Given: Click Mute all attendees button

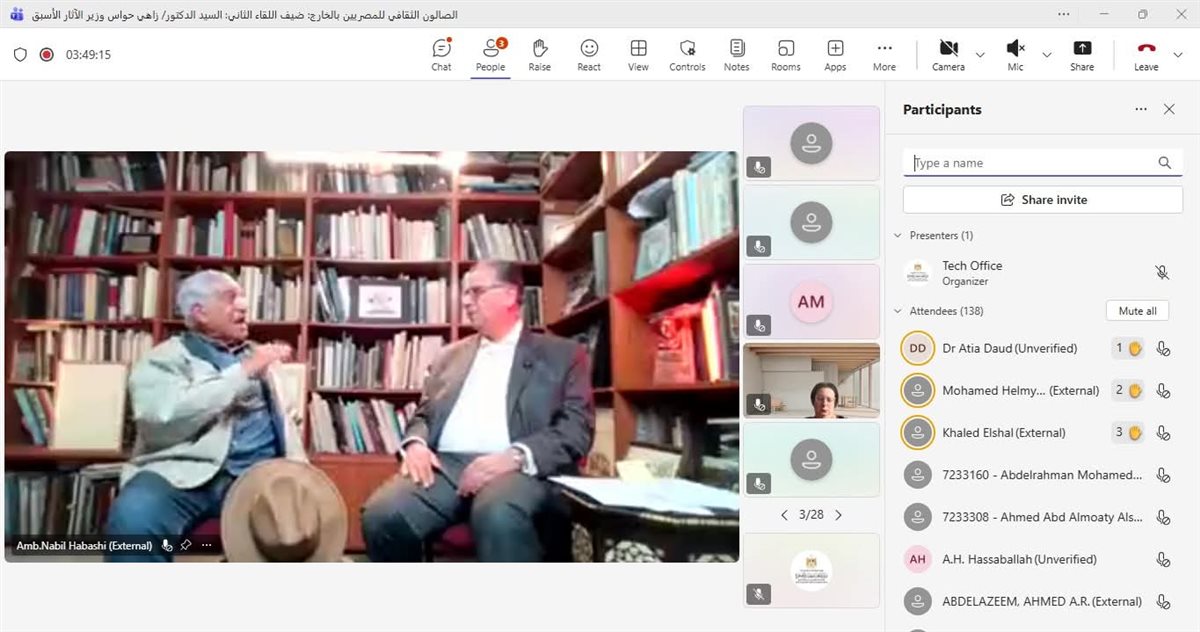Looking at the screenshot, I should pos(1137,311).
